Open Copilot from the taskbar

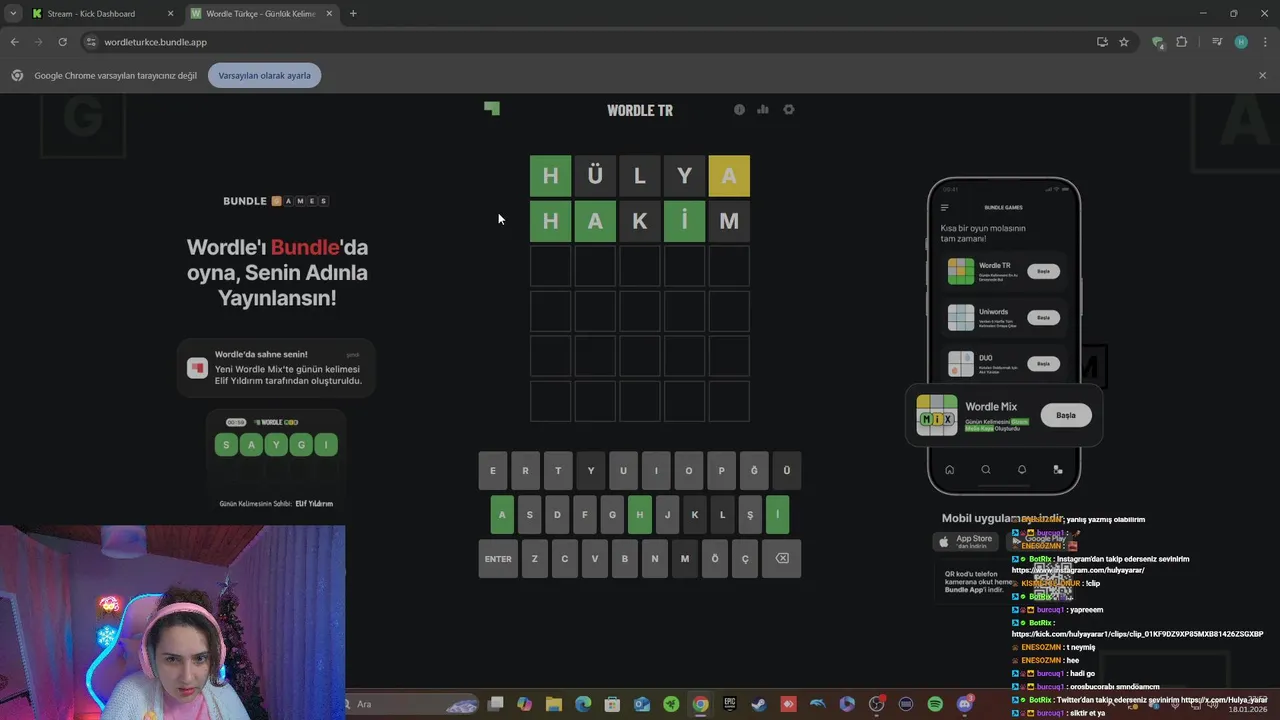click(x=525, y=704)
